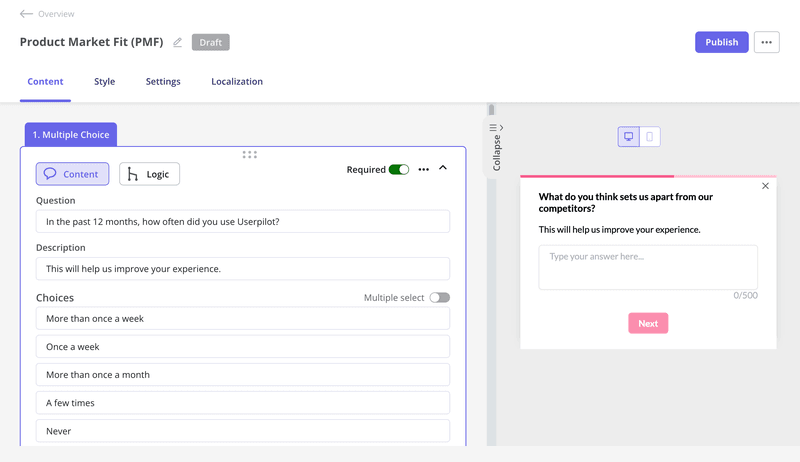Screen dimensions: 800x462
Task: Go back to Overview with the arrow
Action: [x=26, y=14]
